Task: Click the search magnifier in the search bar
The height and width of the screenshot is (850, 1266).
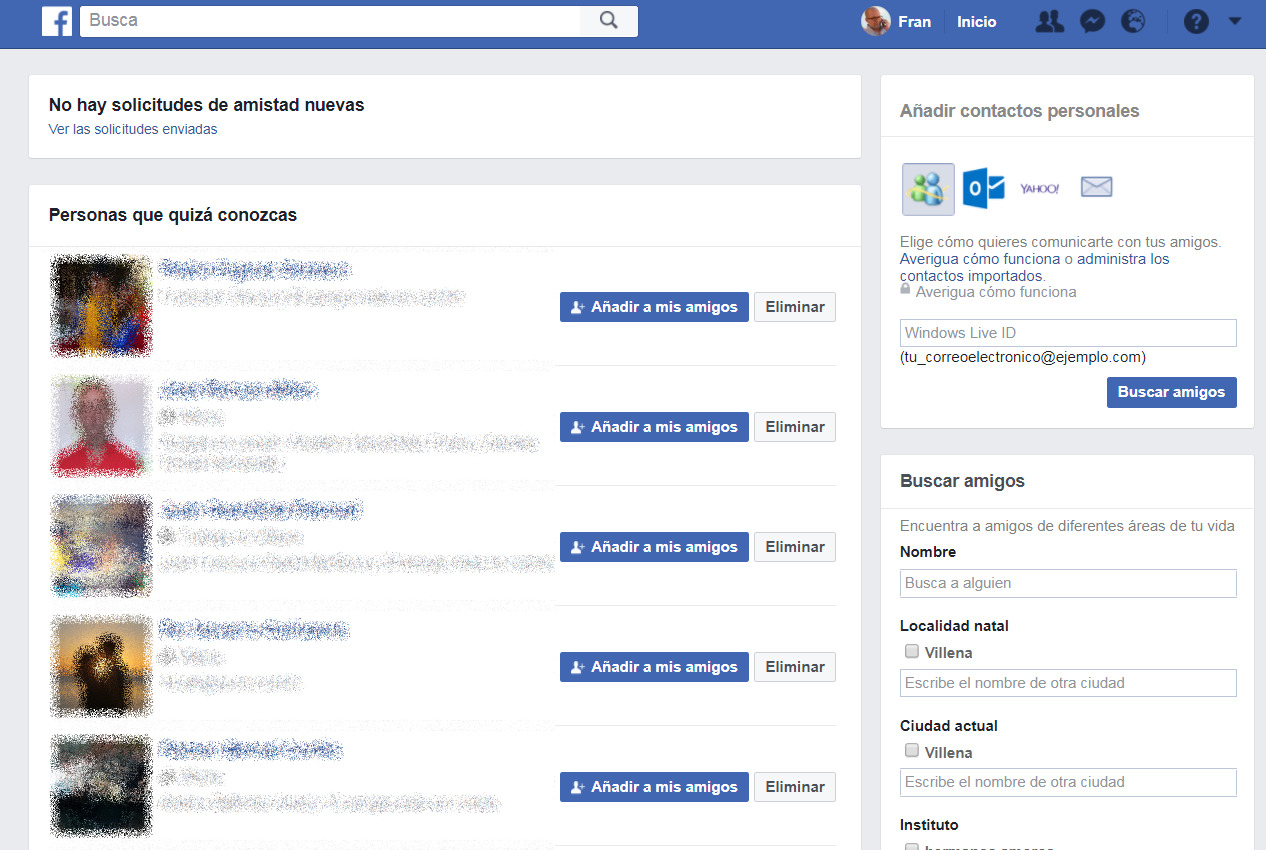Action: point(608,20)
